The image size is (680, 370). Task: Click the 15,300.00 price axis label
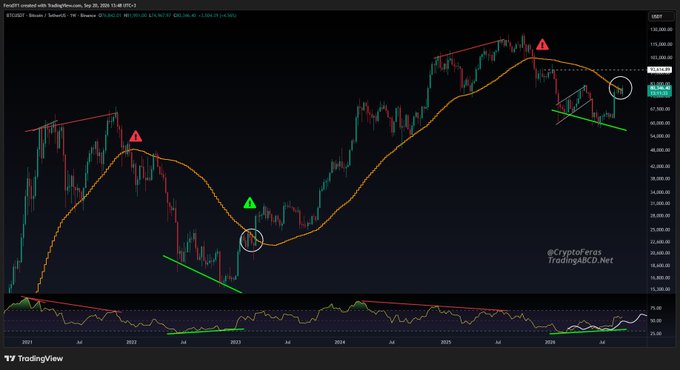coord(660,289)
